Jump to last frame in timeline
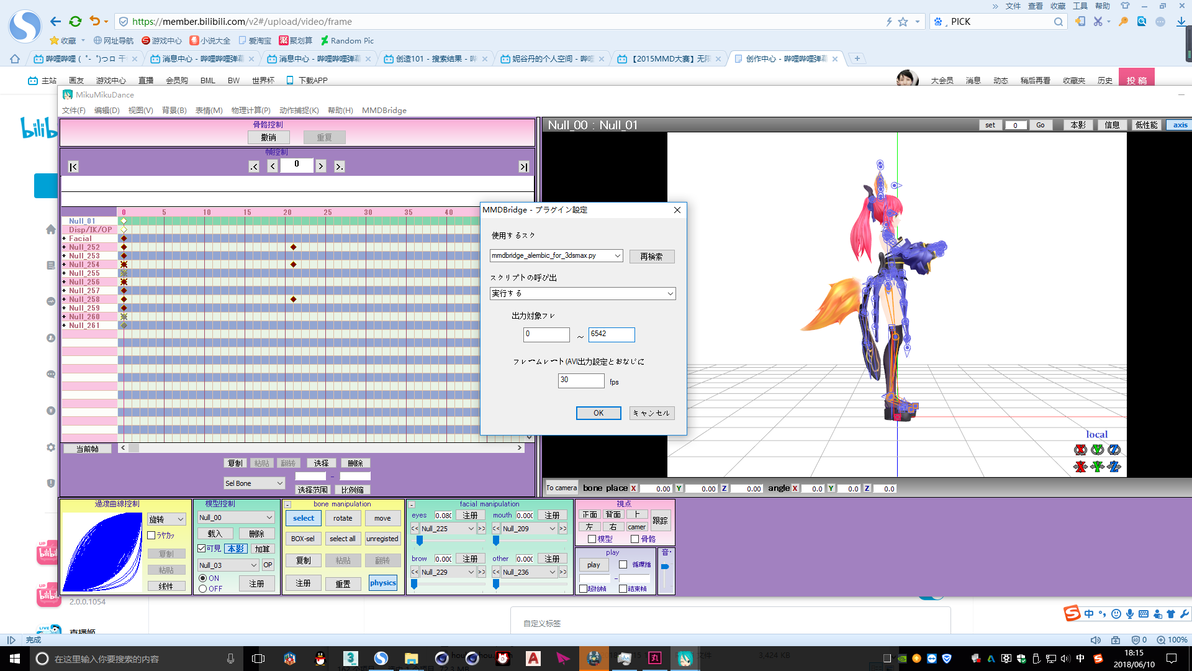Viewport: 1192px width, 671px height. coord(524,166)
